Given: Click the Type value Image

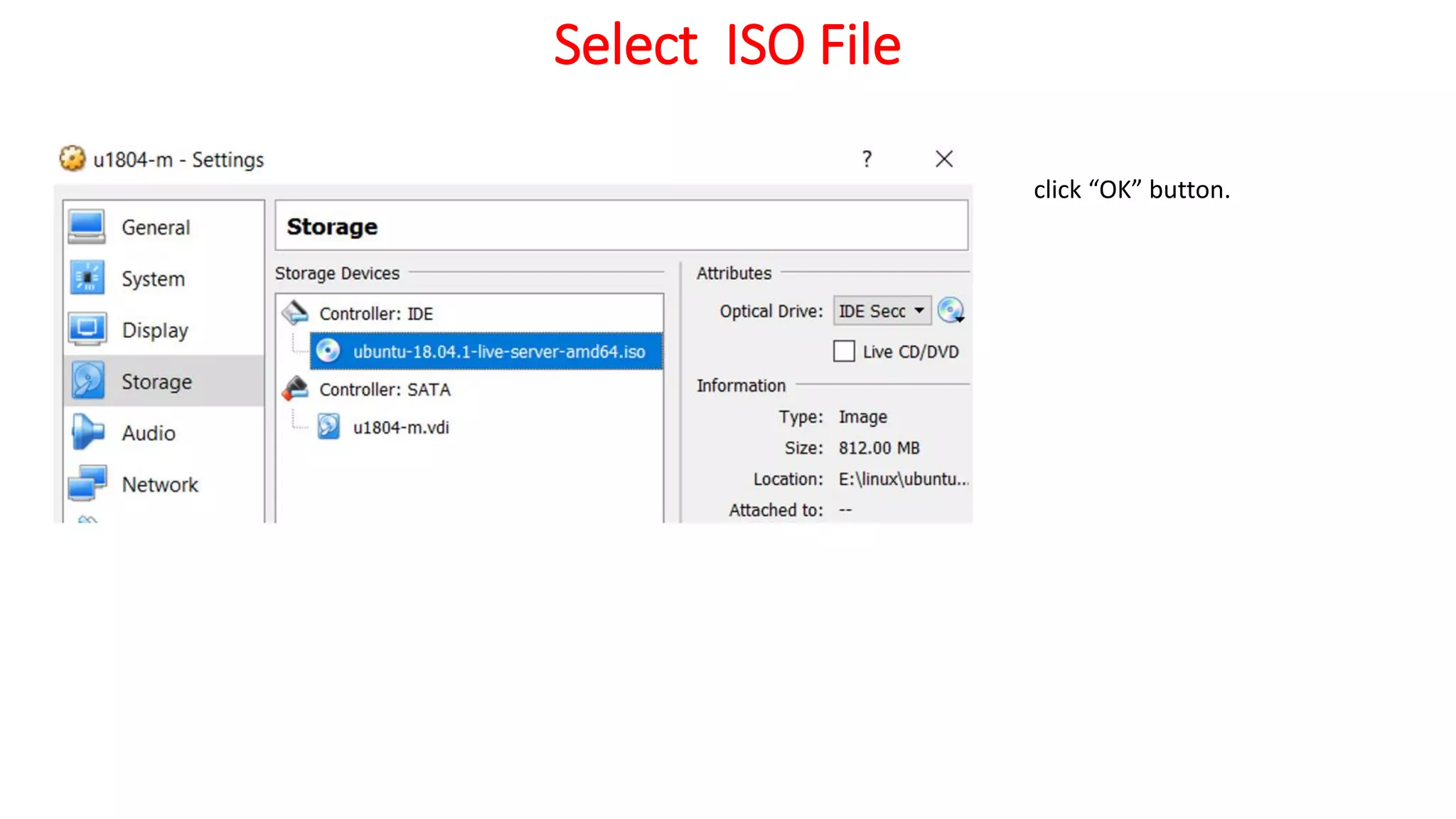Looking at the screenshot, I should (x=862, y=417).
